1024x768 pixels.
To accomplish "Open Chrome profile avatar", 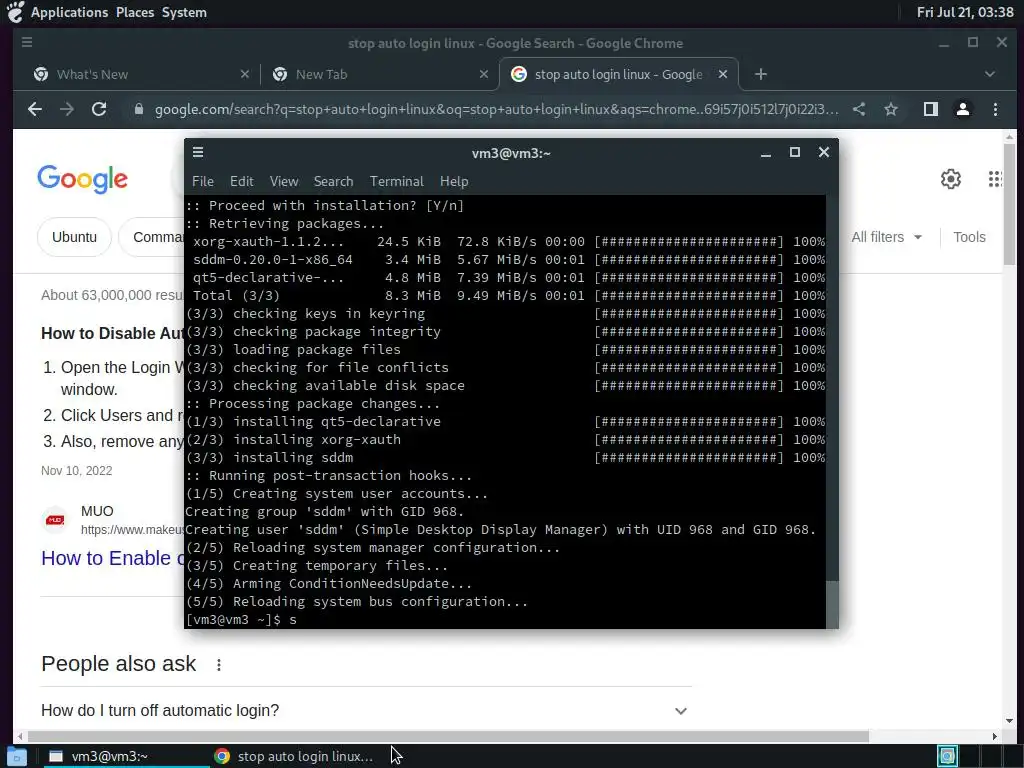I will click(963, 109).
